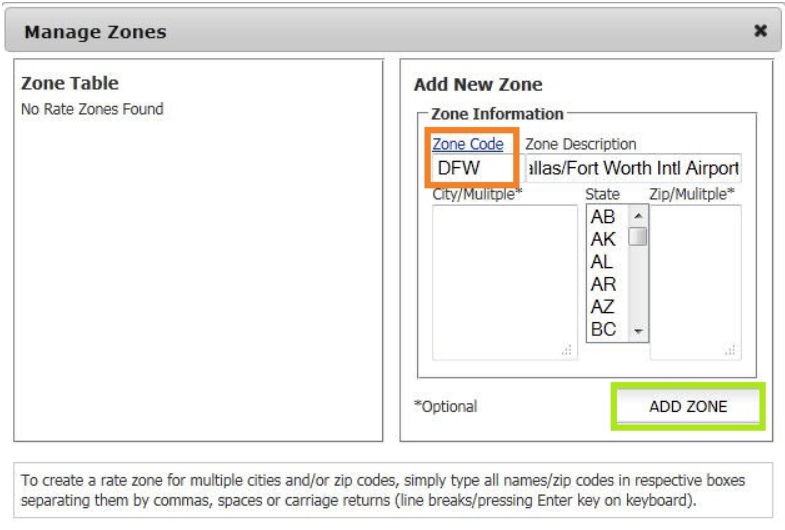Choose BC in the State list
The width and height of the screenshot is (785, 530).
(x=603, y=329)
